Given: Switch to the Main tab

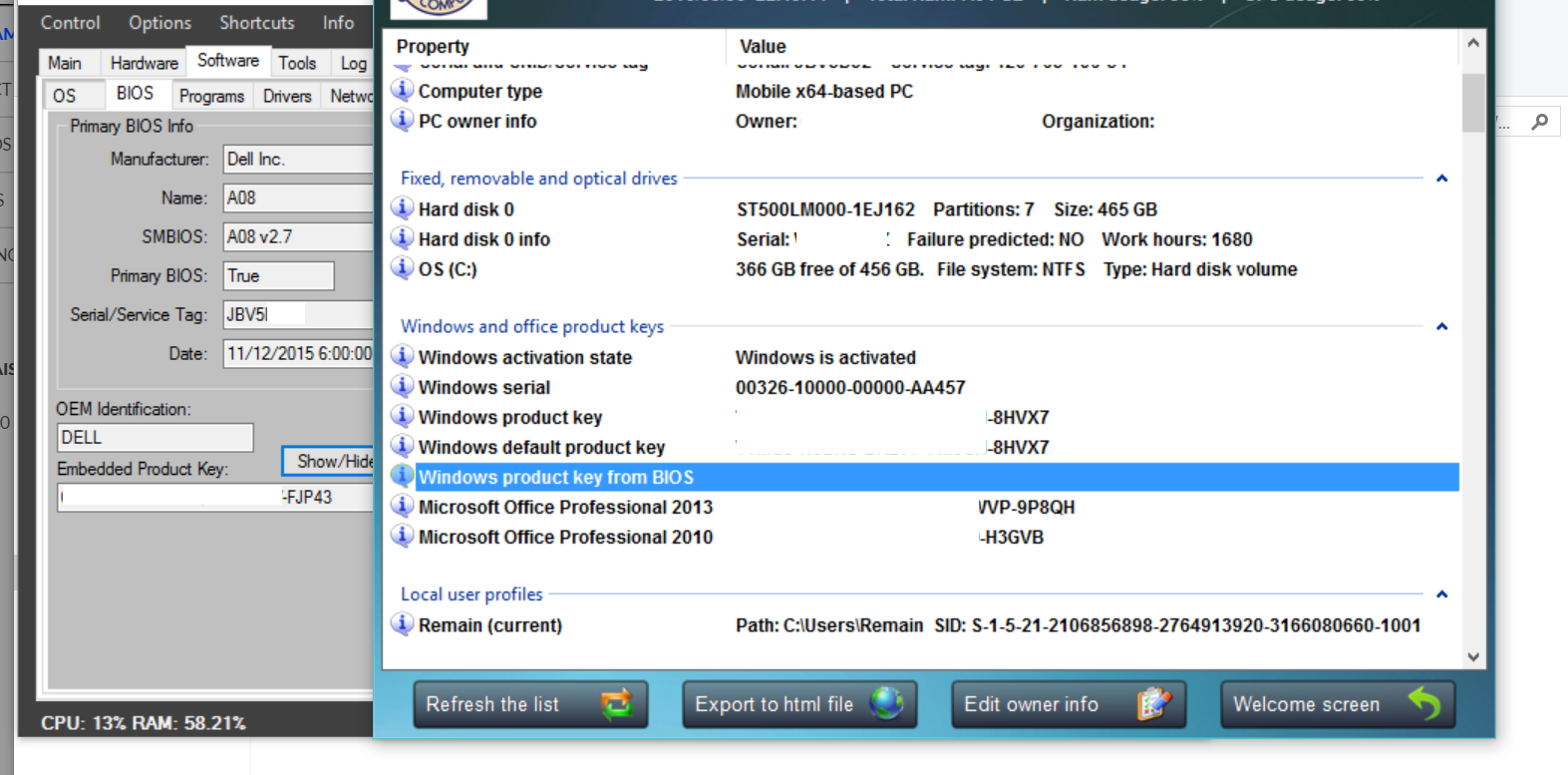Looking at the screenshot, I should (65, 63).
